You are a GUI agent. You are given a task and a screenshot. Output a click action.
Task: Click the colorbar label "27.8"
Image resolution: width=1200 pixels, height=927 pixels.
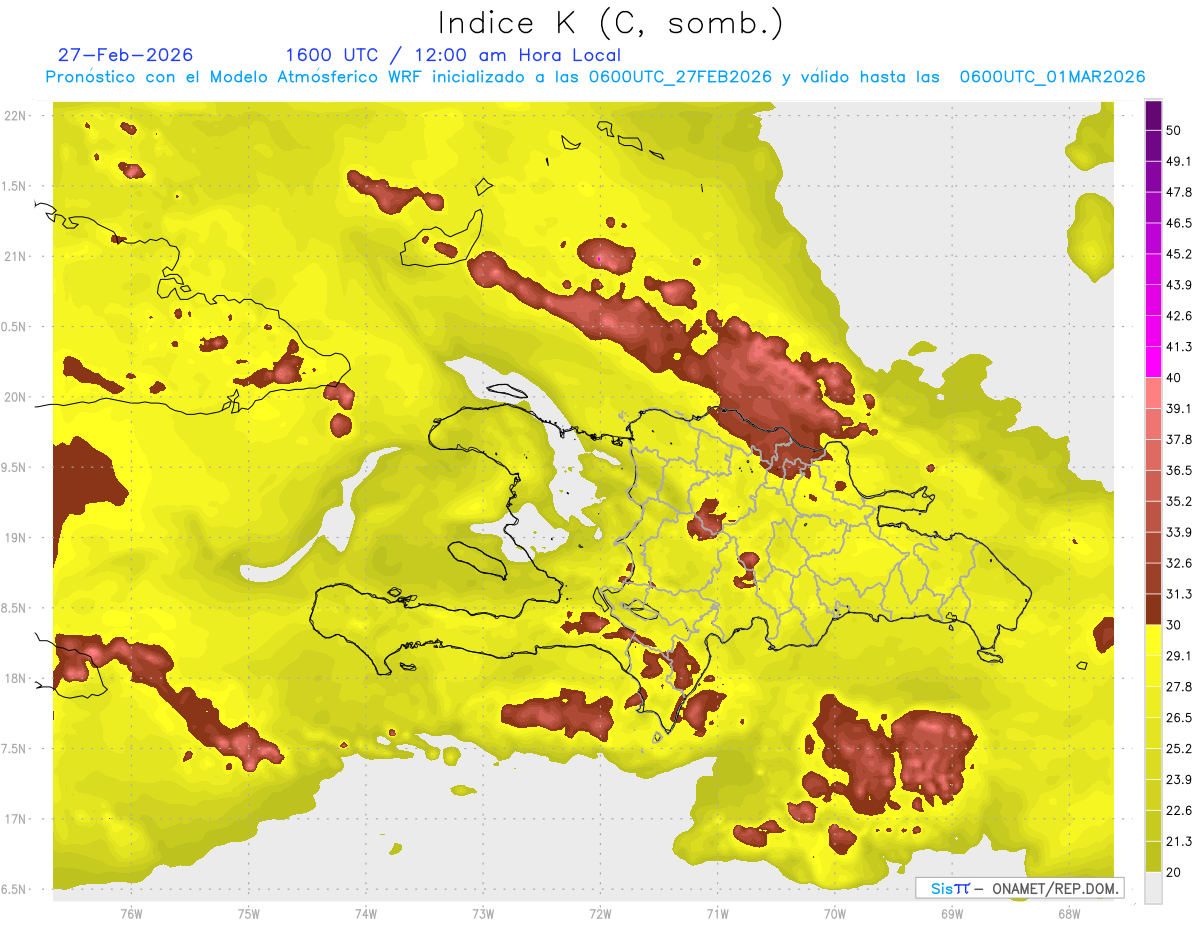click(1179, 686)
